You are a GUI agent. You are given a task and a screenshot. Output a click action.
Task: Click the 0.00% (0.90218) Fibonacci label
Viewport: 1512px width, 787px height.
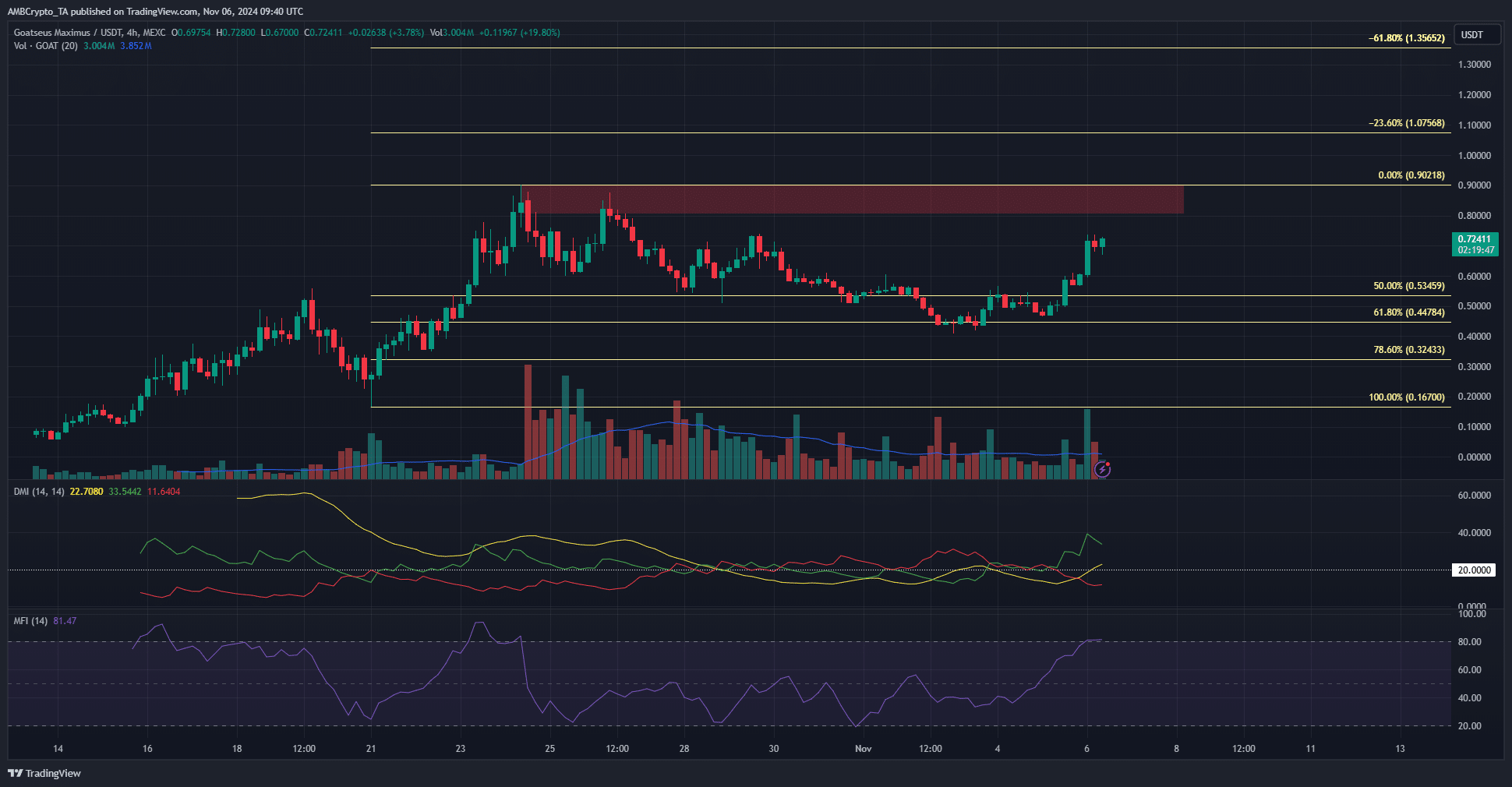tap(1411, 175)
